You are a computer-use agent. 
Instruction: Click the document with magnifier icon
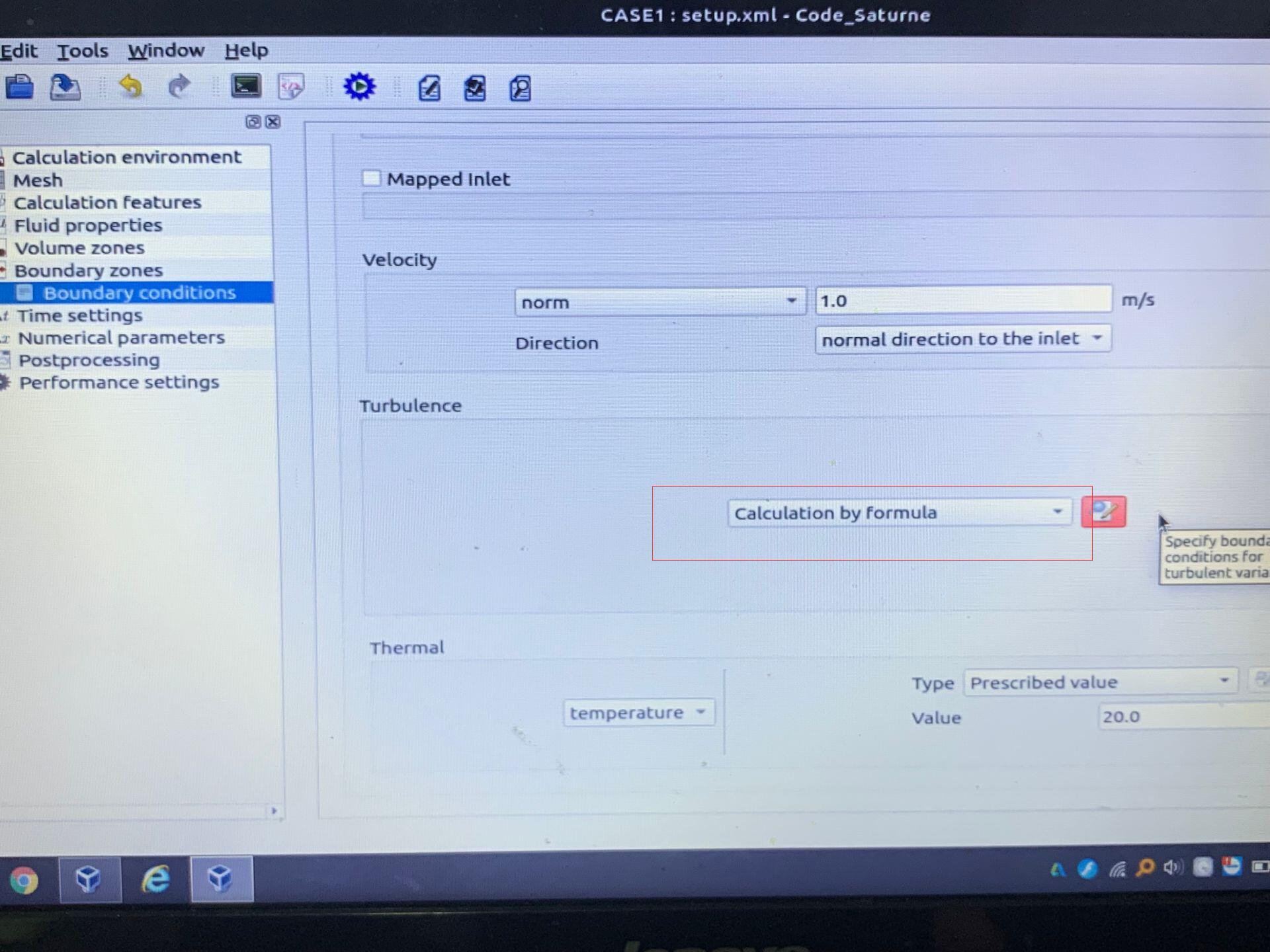pyautogui.click(x=520, y=88)
